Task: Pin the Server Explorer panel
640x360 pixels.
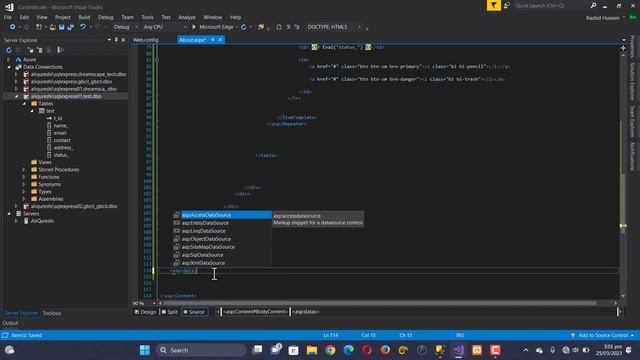Action: pyautogui.click(x=116, y=40)
